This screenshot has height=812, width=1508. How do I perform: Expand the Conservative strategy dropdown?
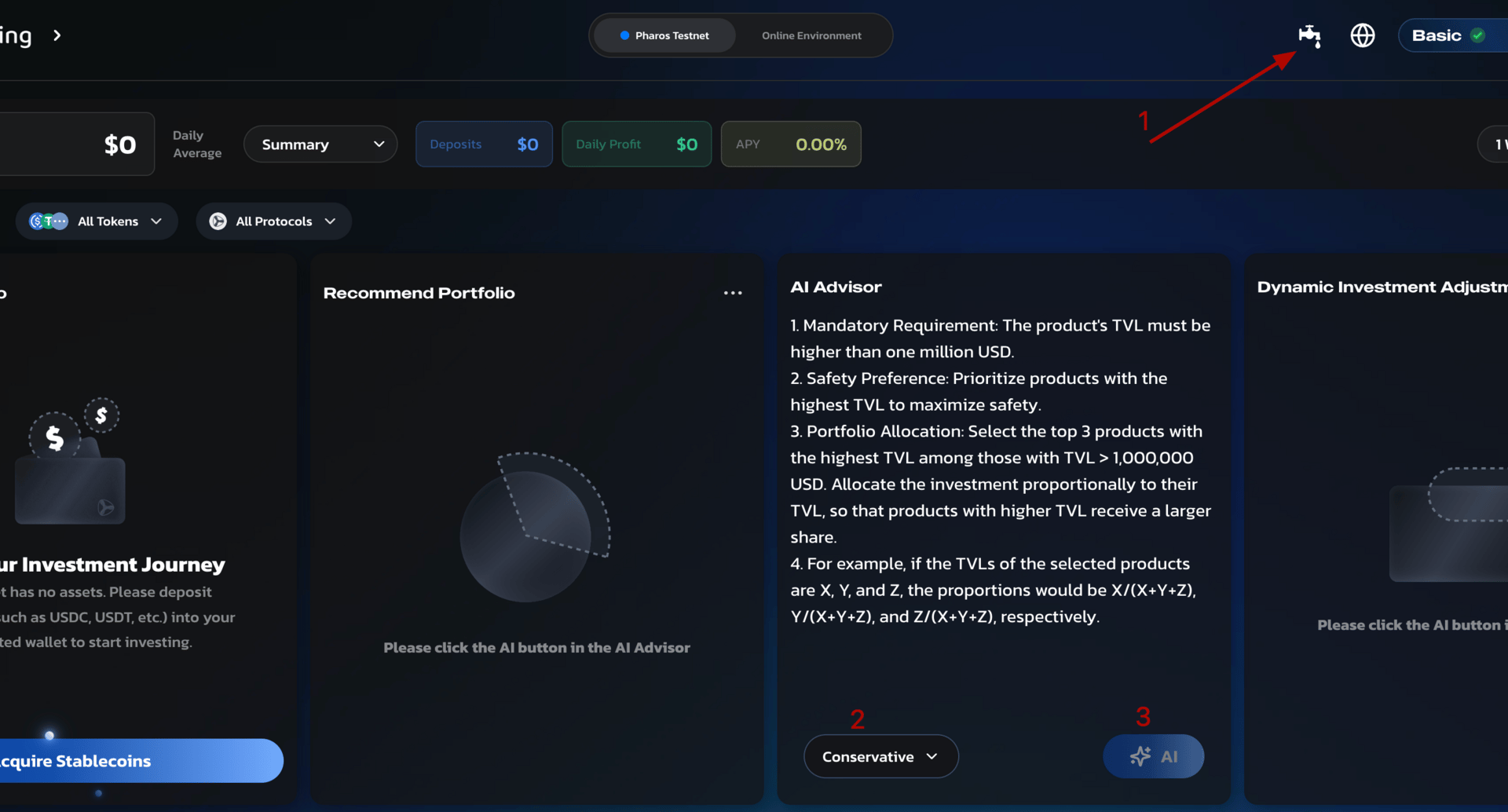[880, 756]
